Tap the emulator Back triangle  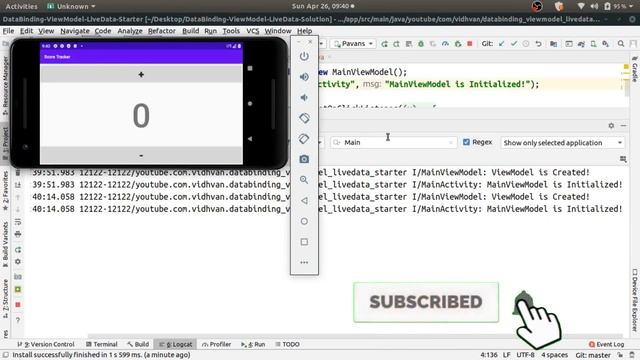[x=304, y=200]
